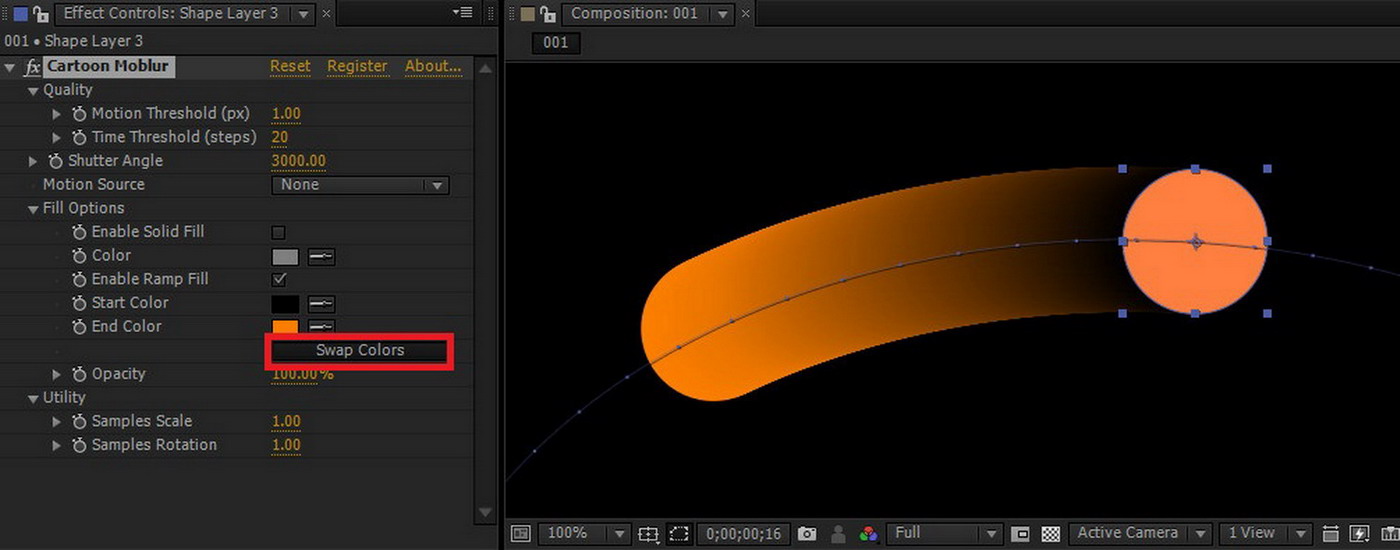Click the Time Threshold stopwatch icon

point(80,137)
